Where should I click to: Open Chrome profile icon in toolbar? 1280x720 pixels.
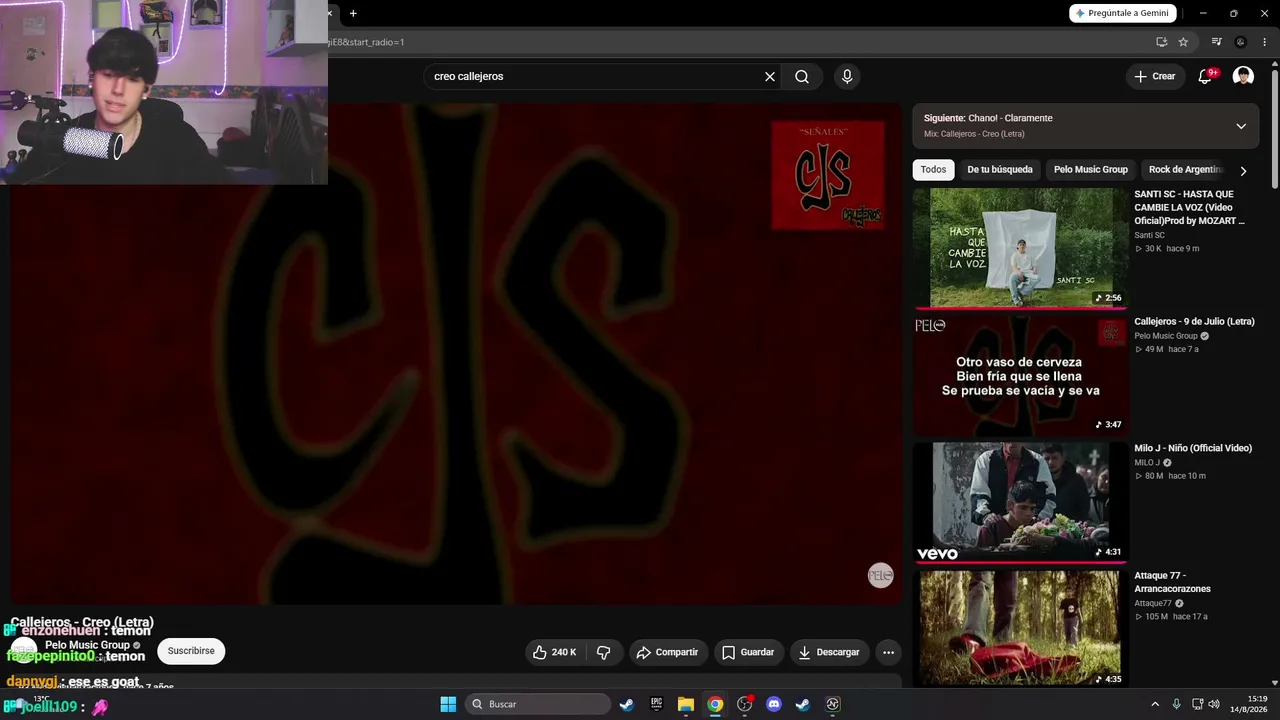pyautogui.click(x=1240, y=42)
